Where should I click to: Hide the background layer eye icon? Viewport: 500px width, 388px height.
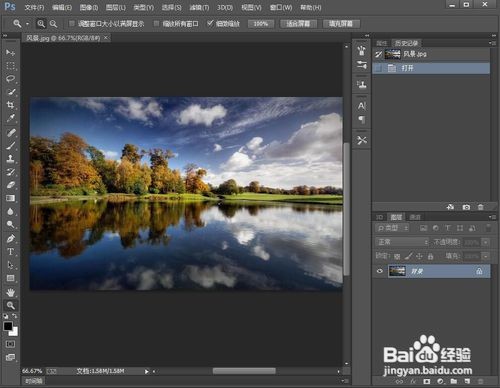tap(379, 271)
